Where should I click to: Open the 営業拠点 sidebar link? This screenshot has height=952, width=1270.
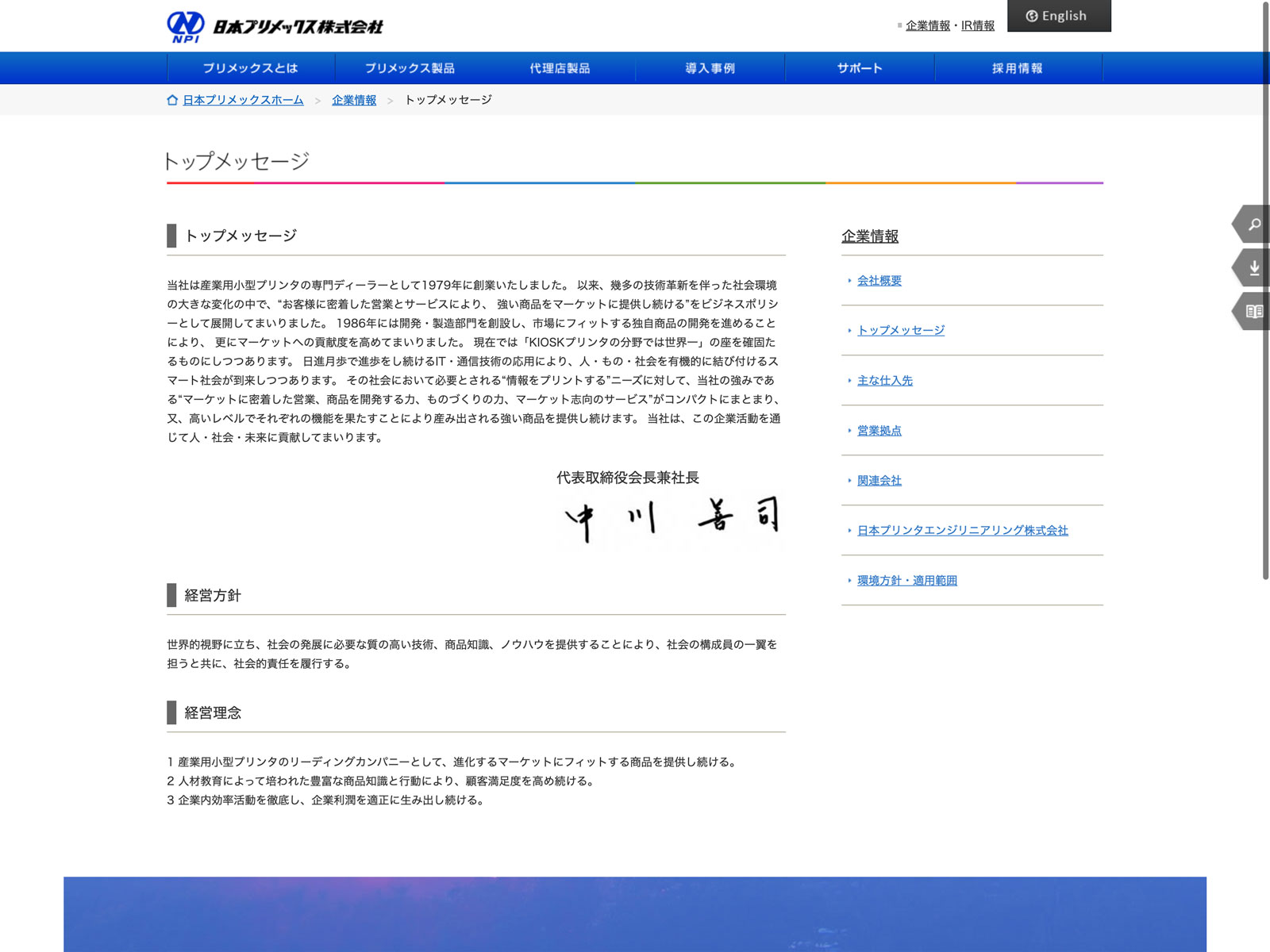point(879,431)
